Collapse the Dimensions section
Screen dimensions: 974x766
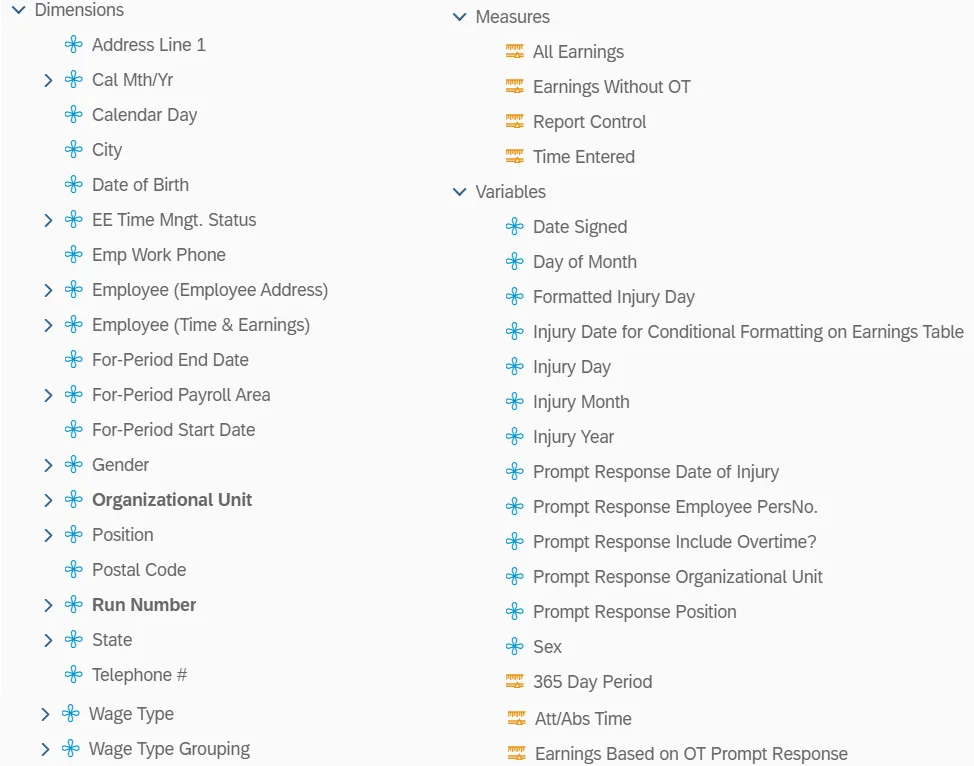18,10
